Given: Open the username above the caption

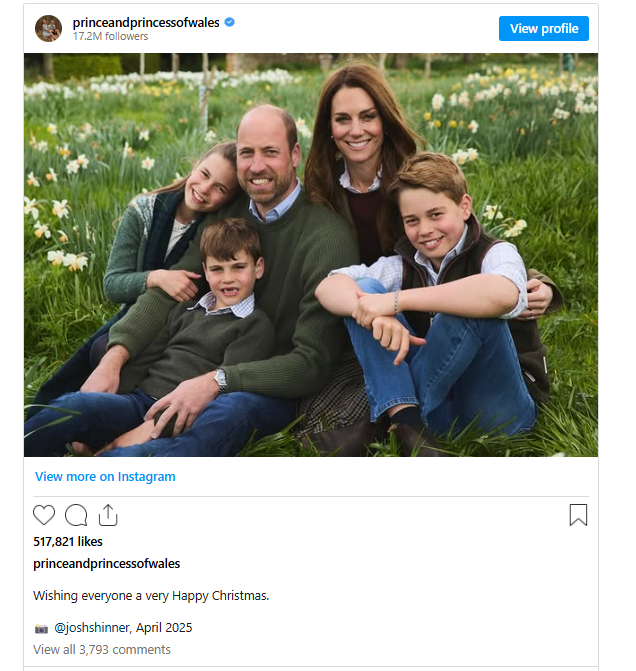Looking at the screenshot, I should coord(107,564).
